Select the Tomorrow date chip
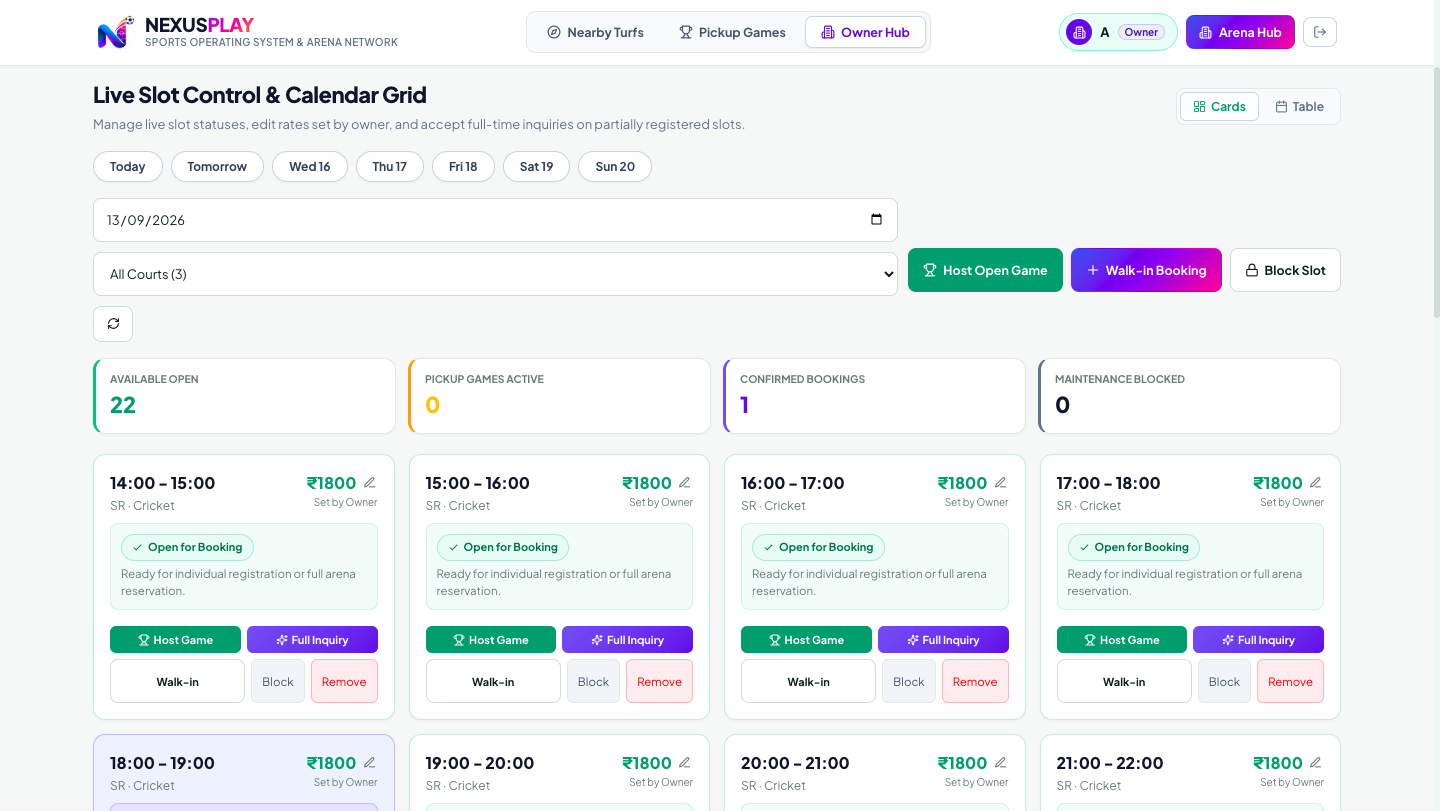The image size is (1440, 811). [217, 166]
